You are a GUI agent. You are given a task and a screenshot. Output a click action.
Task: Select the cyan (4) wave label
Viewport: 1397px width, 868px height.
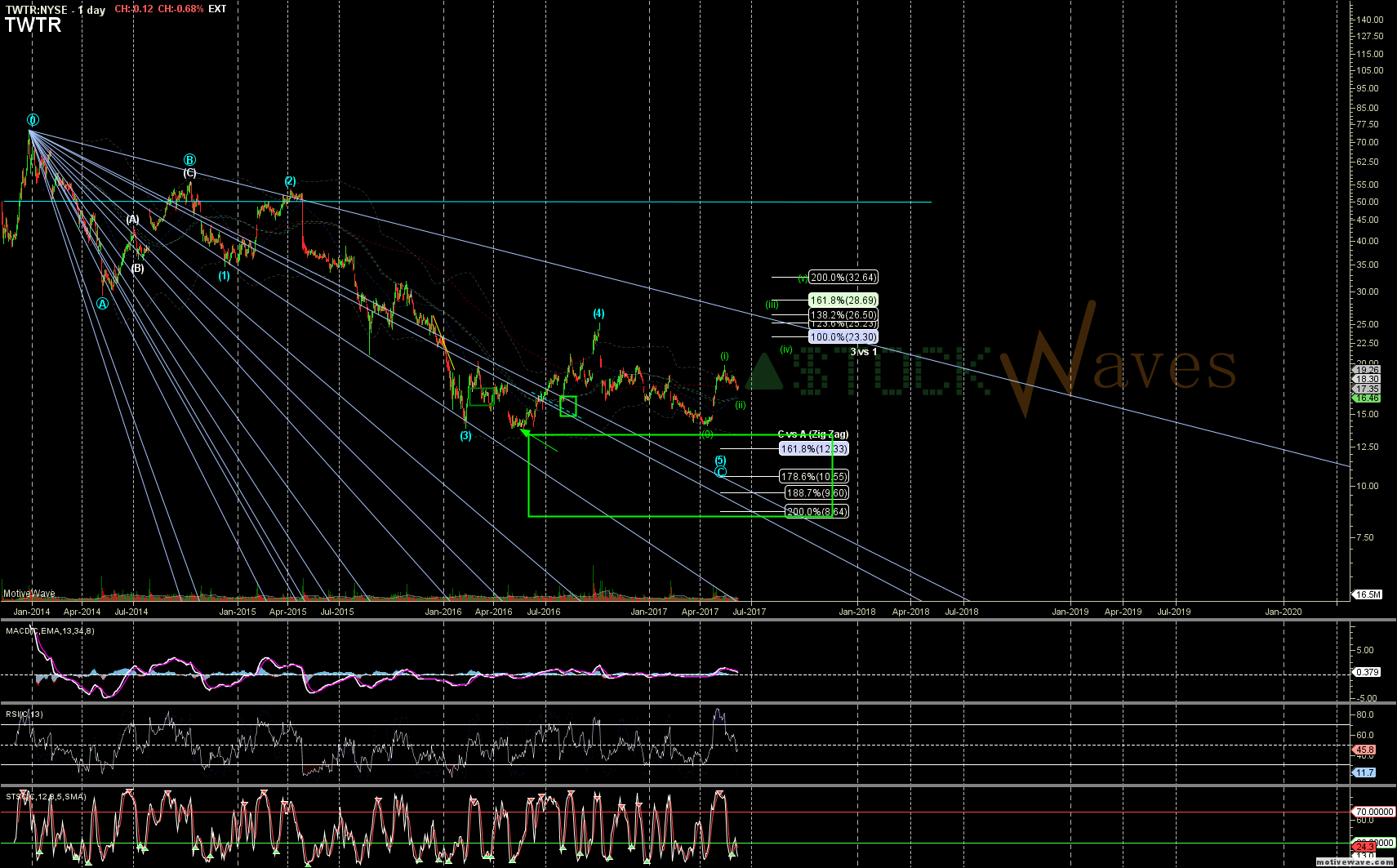(598, 314)
